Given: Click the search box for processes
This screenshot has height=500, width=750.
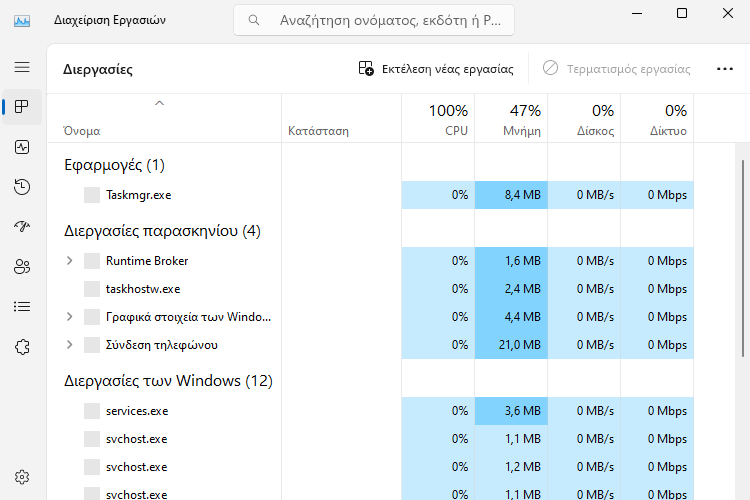Looking at the screenshot, I should (x=374, y=20).
